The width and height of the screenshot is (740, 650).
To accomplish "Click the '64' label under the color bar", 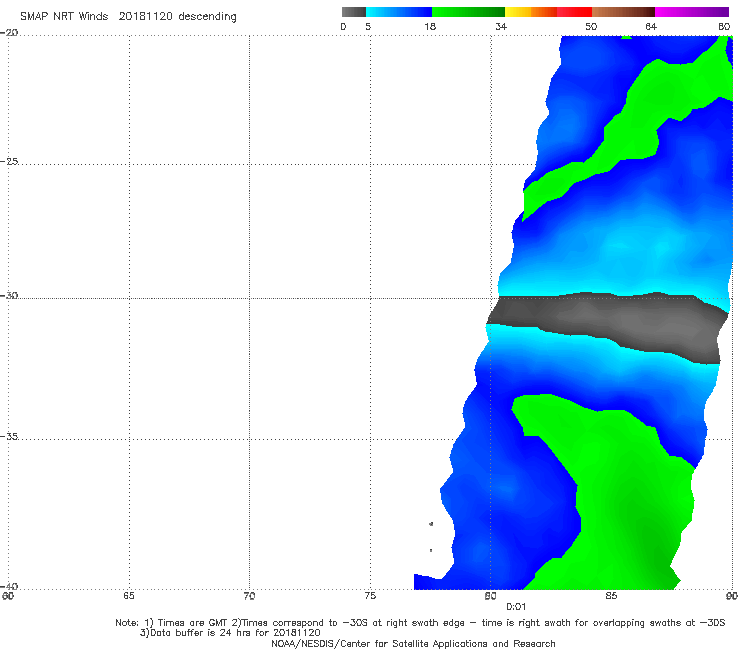I will [x=651, y=27].
